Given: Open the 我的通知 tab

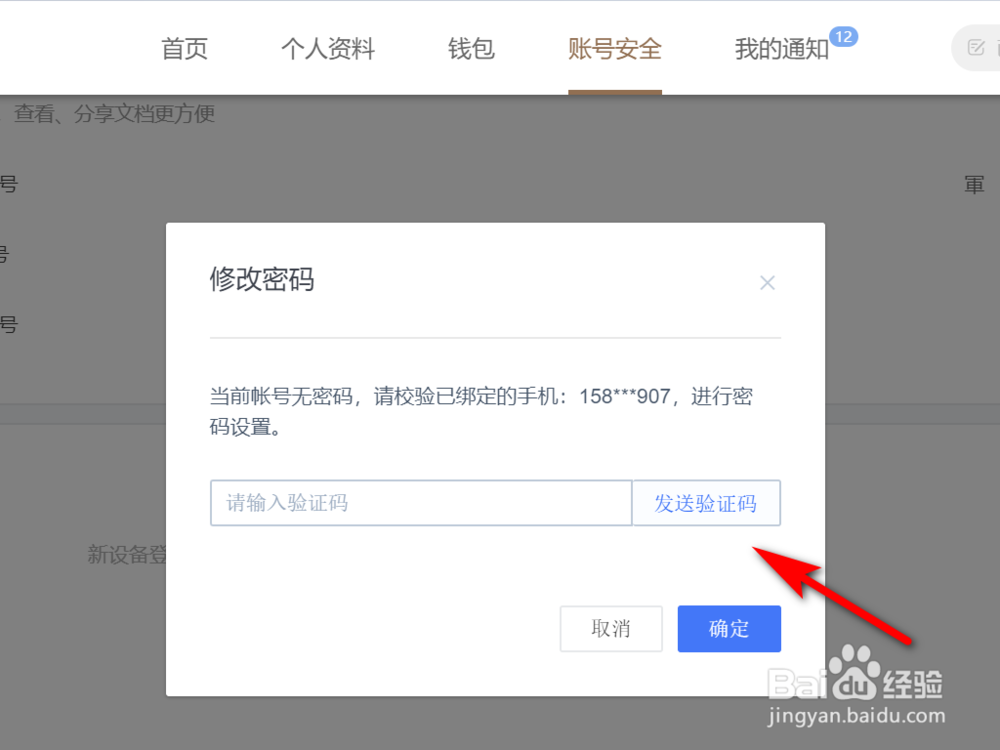Looking at the screenshot, I should 782,48.
